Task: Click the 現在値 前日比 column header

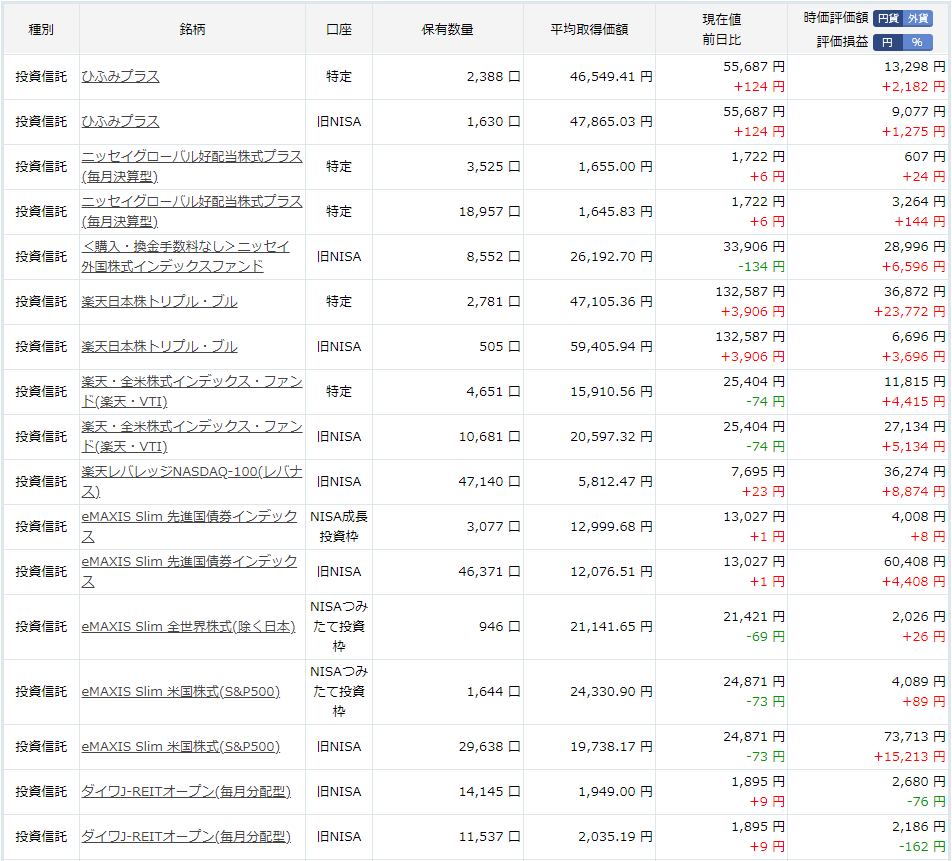Action: coord(722,30)
